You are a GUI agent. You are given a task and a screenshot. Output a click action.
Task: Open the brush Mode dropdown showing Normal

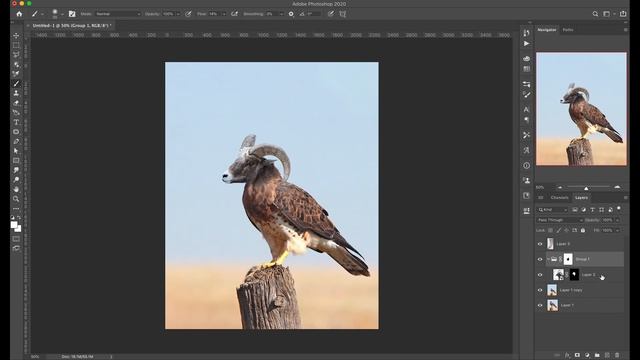click(118, 14)
